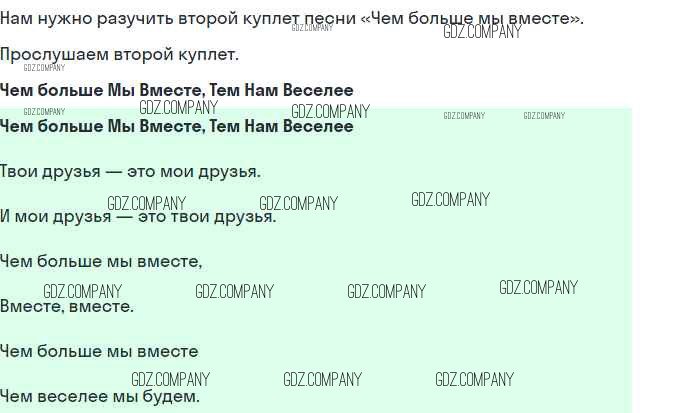The width and height of the screenshot is (680, 413).
Task: Click the large GDZ.COMPANY watermark under the song title
Action: click(482, 32)
